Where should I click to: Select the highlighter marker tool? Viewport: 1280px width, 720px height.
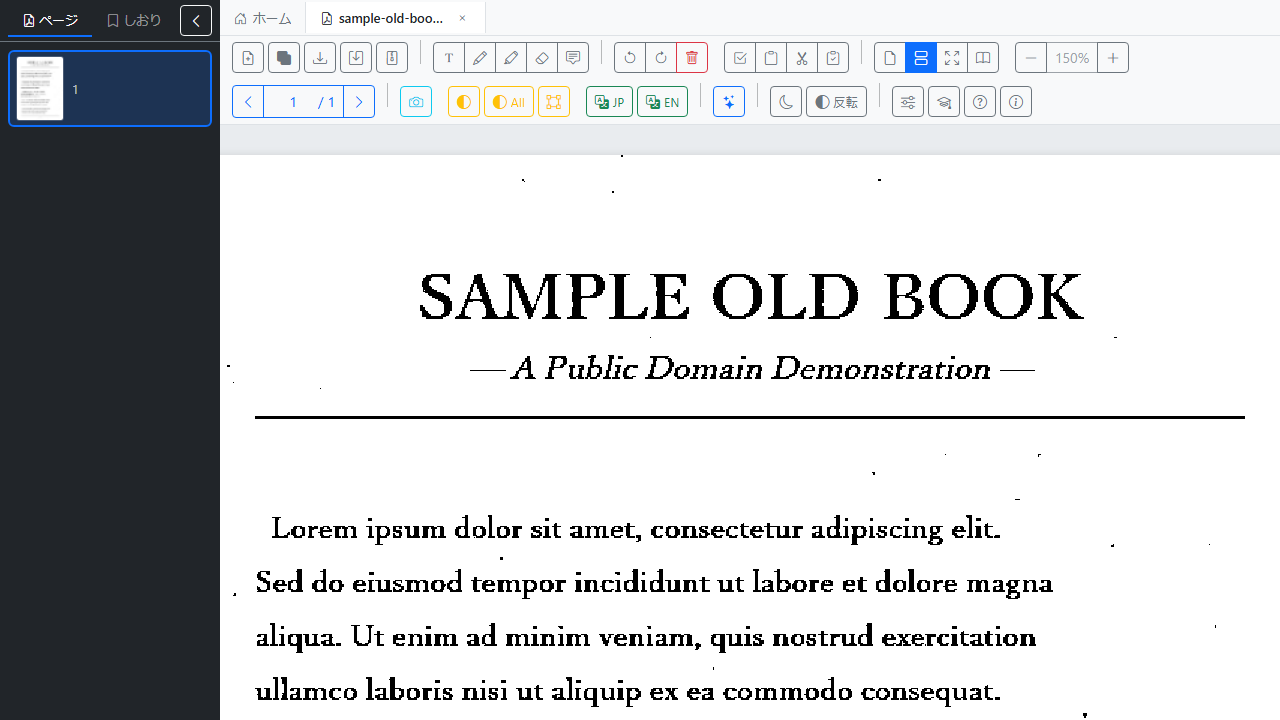pyautogui.click(x=511, y=58)
